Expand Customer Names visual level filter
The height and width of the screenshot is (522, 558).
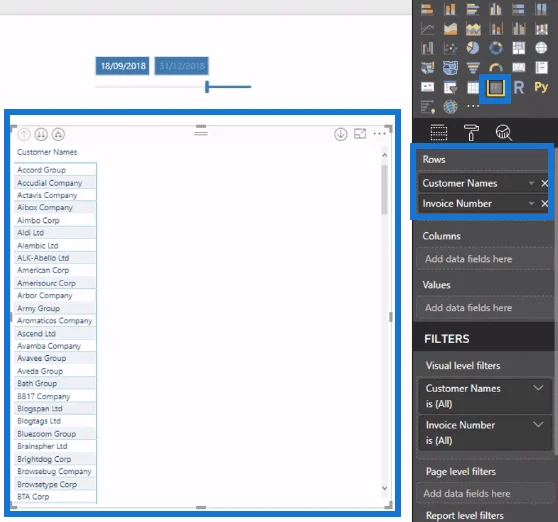538,388
